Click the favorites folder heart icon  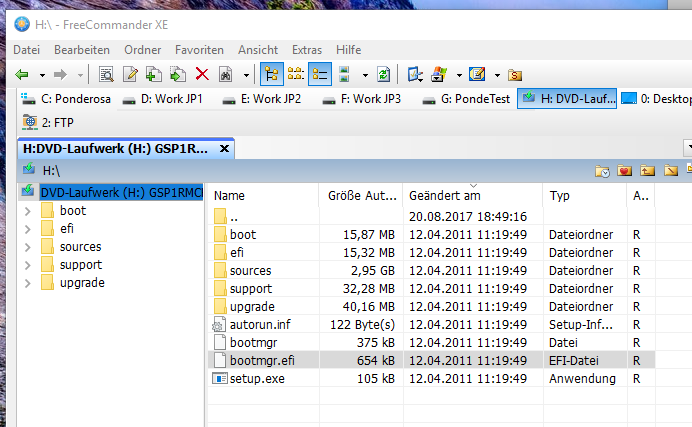tap(624, 170)
